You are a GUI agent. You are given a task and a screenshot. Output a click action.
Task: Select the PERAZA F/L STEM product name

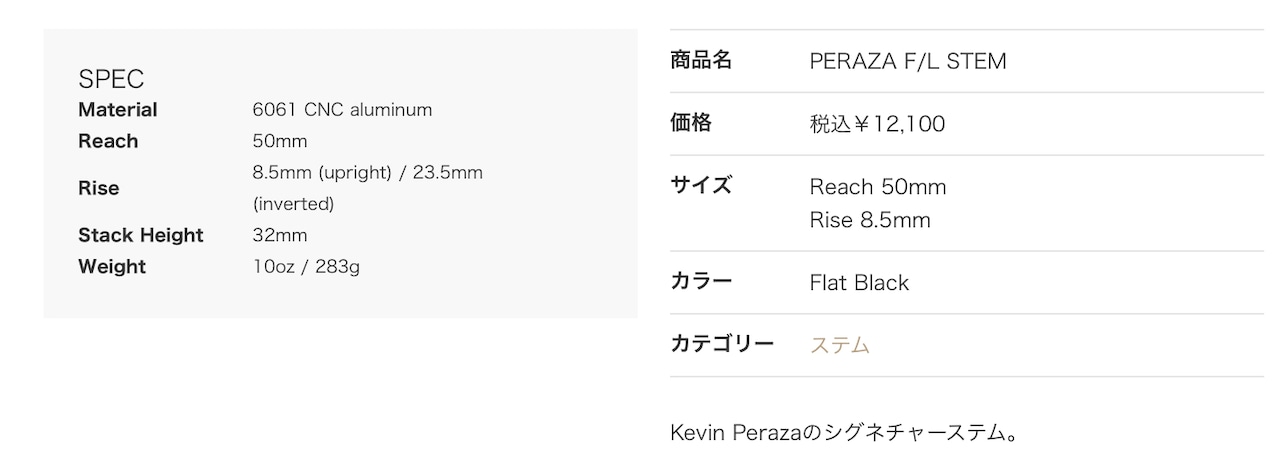coord(908,61)
